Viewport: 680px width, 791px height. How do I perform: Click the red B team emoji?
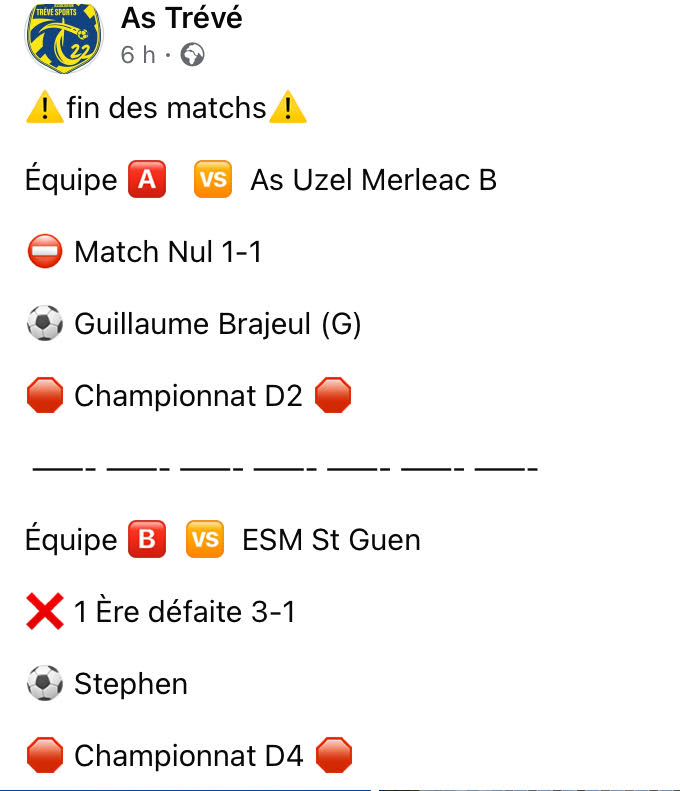tap(147, 540)
